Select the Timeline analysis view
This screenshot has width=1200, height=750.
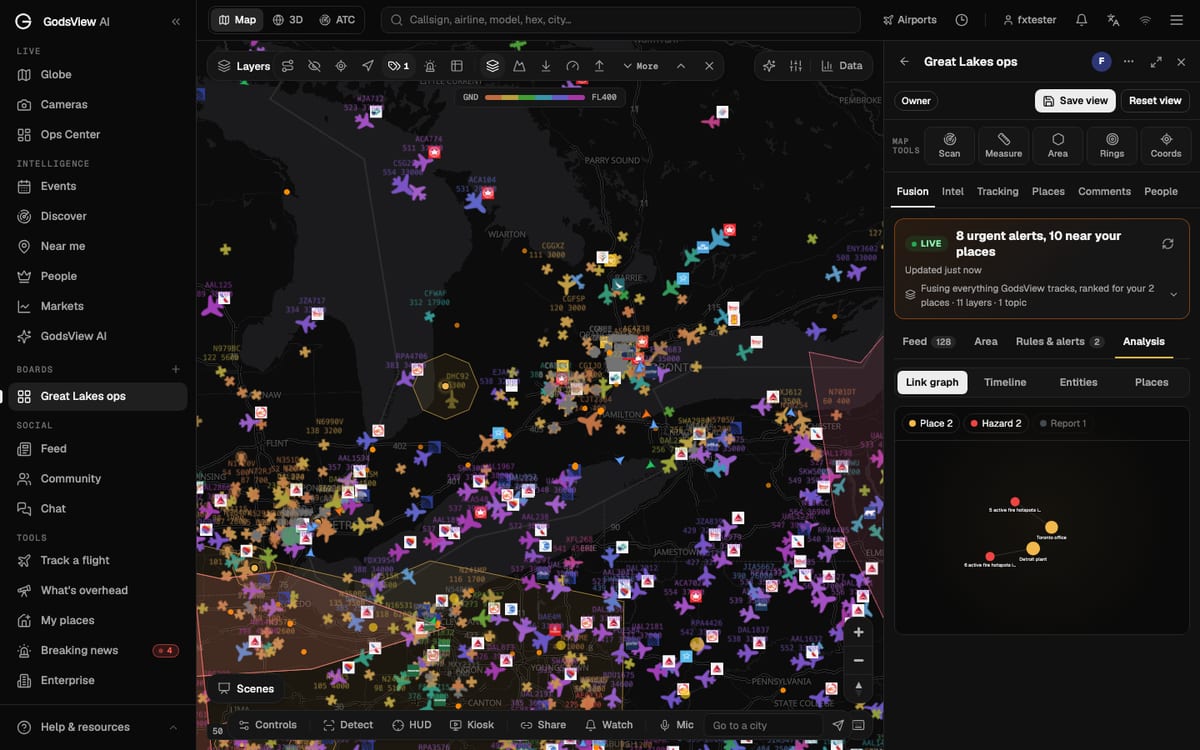[1005, 382]
